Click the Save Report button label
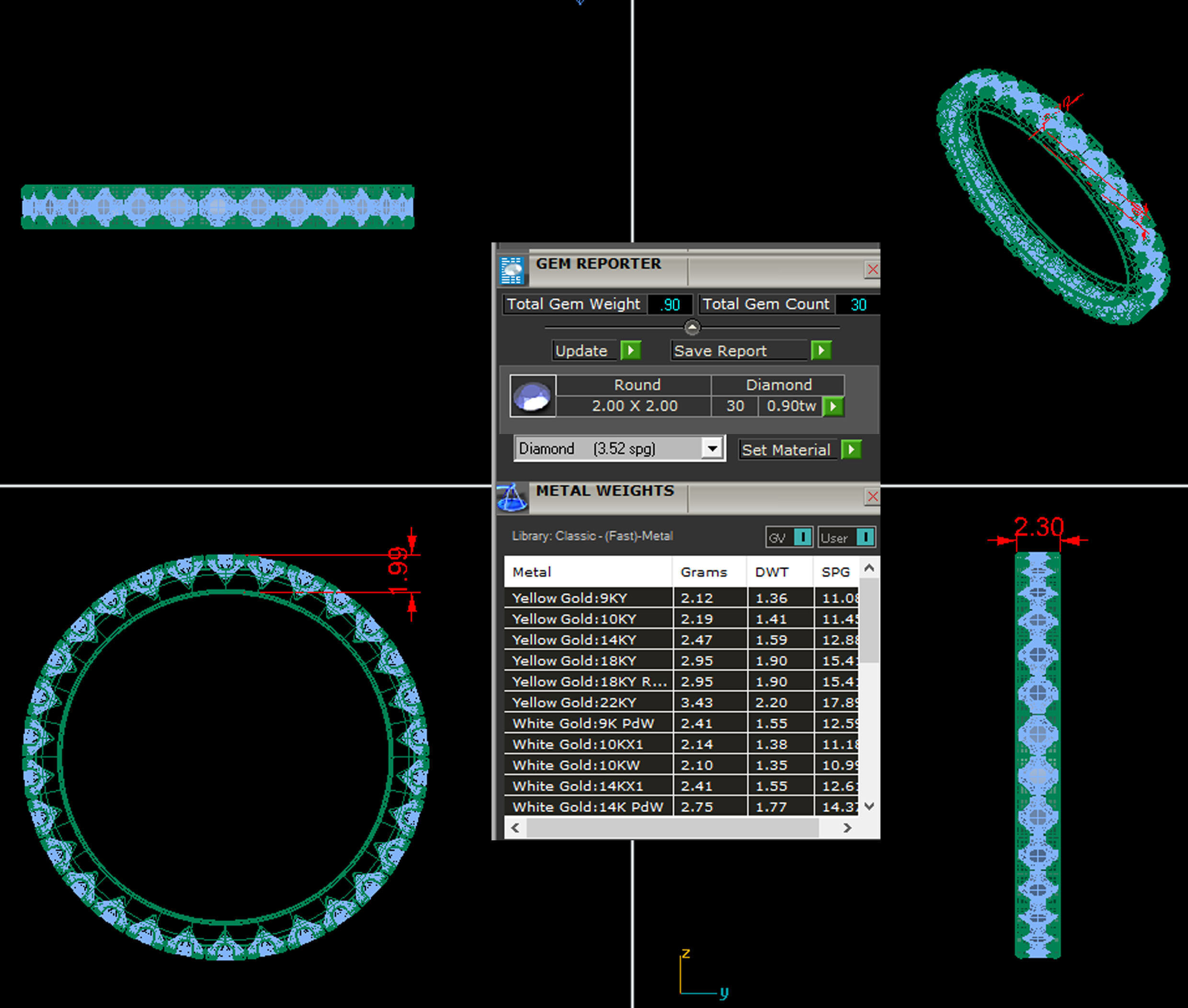Image resolution: width=1188 pixels, height=1008 pixels. [x=720, y=351]
